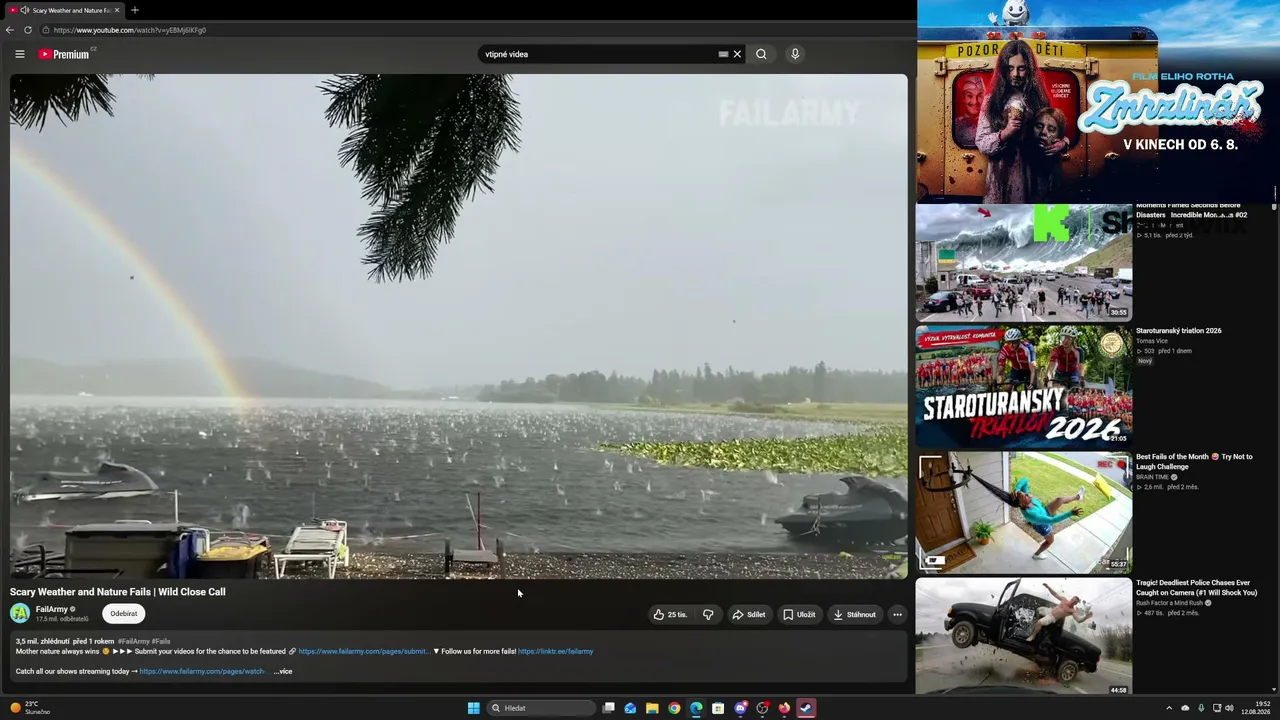Go to YouTube Premium home logo

[64, 54]
